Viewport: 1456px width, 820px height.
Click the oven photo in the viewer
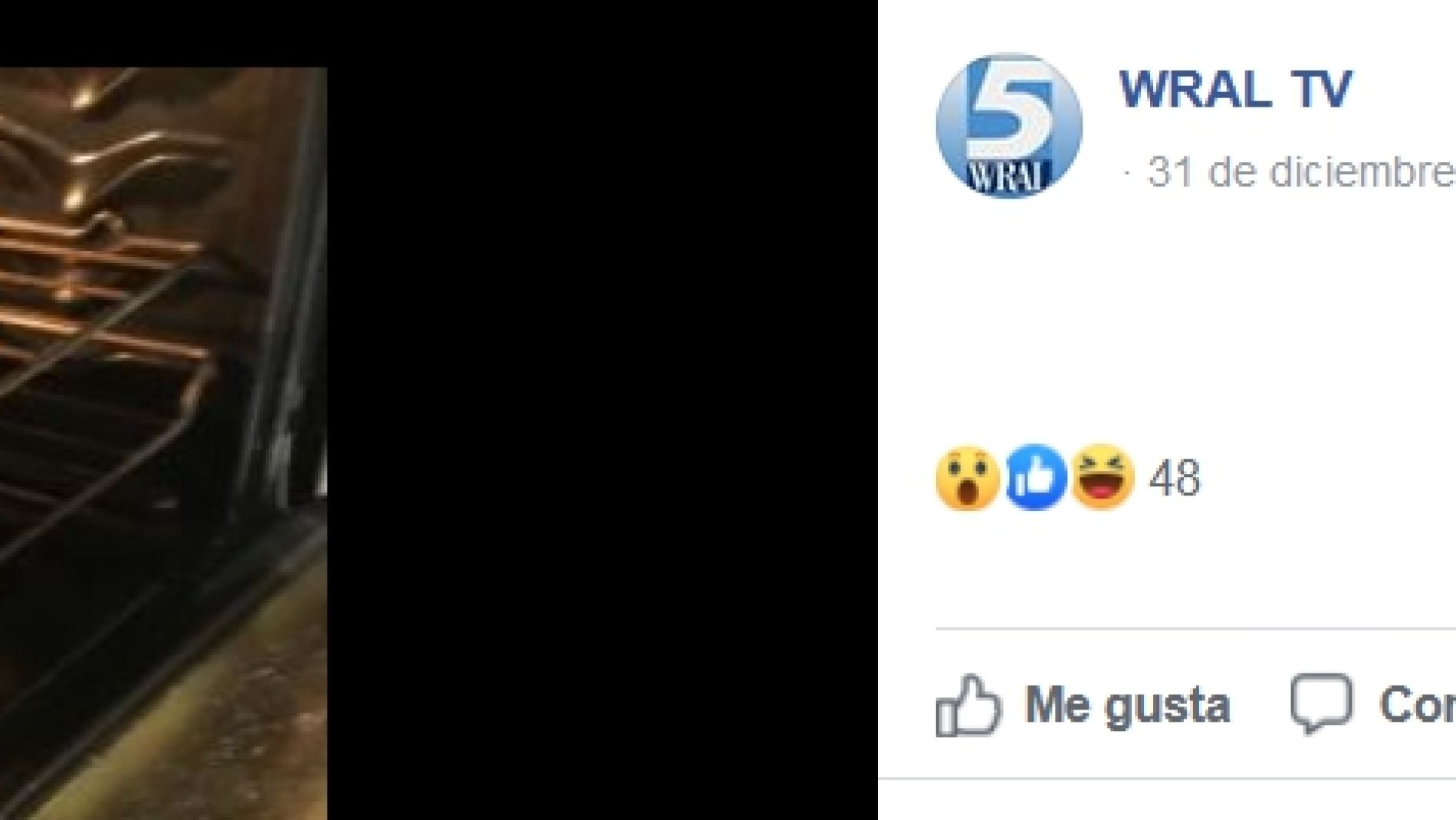coord(163,443)
